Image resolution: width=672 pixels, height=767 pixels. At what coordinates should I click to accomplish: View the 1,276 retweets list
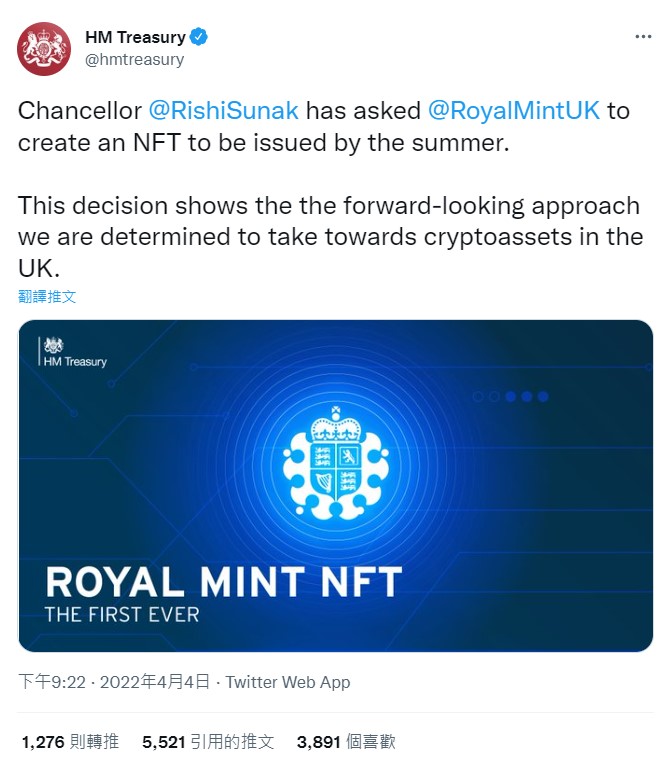point(70,741)
